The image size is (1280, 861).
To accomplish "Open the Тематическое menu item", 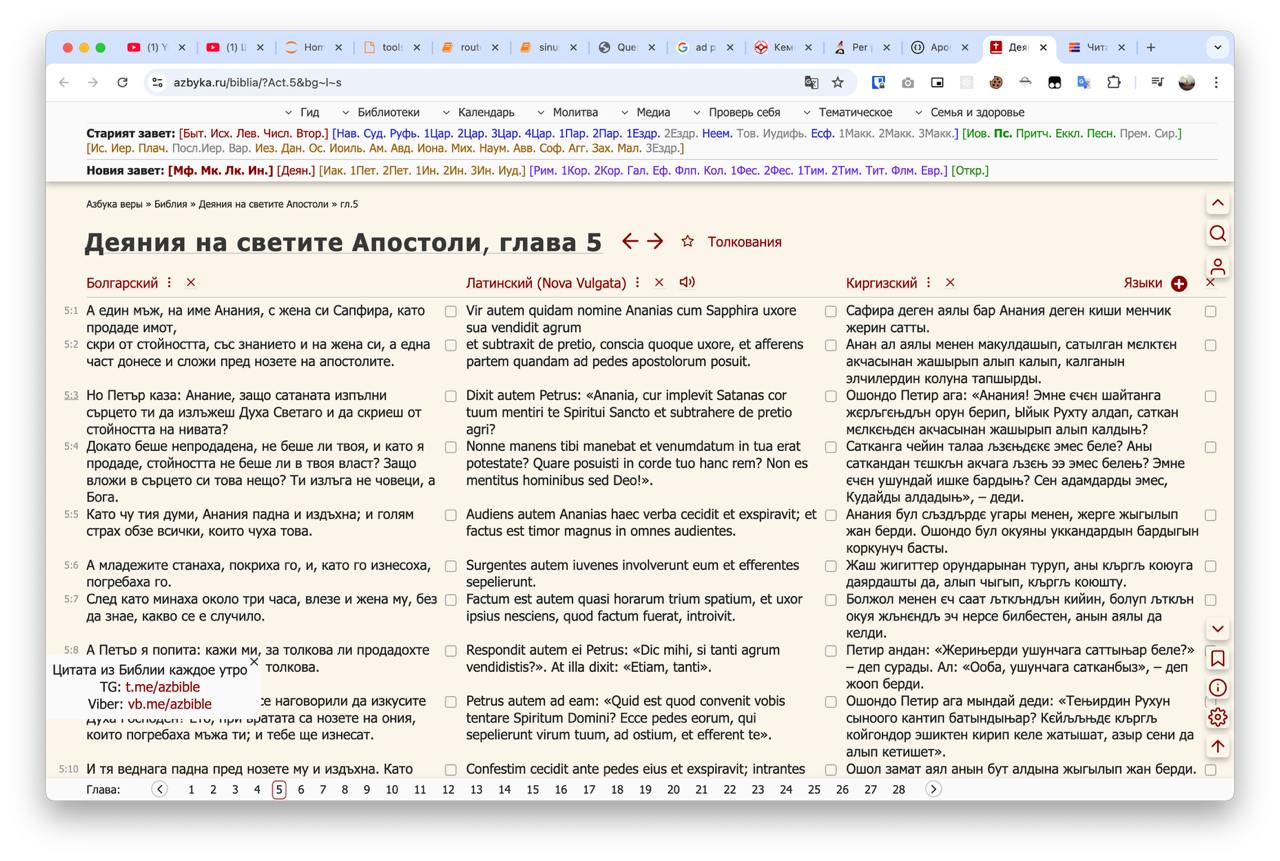I will 848,112.
